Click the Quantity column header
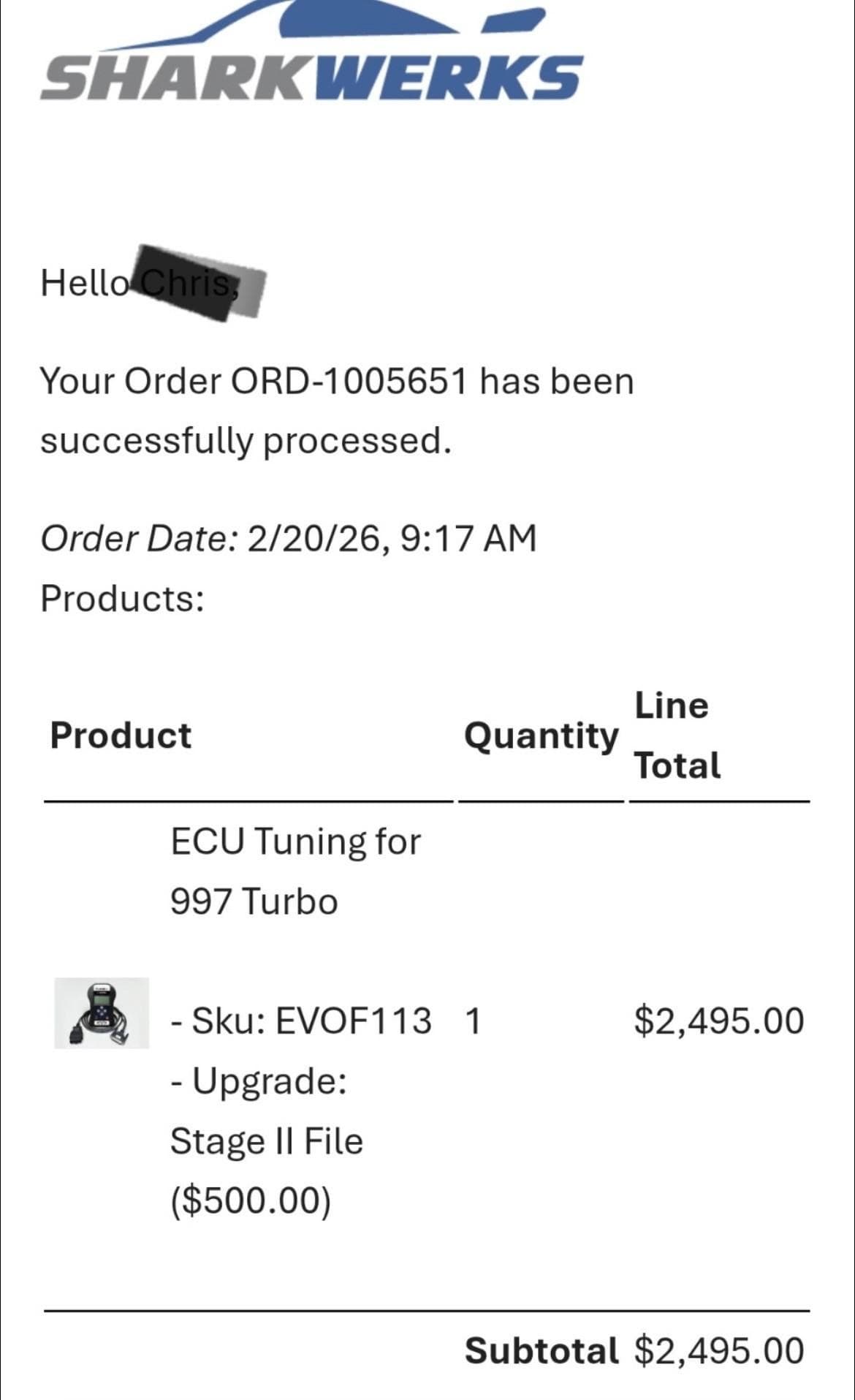The width and height of the screenshot is (855, 1400). [x=541, y=735]
